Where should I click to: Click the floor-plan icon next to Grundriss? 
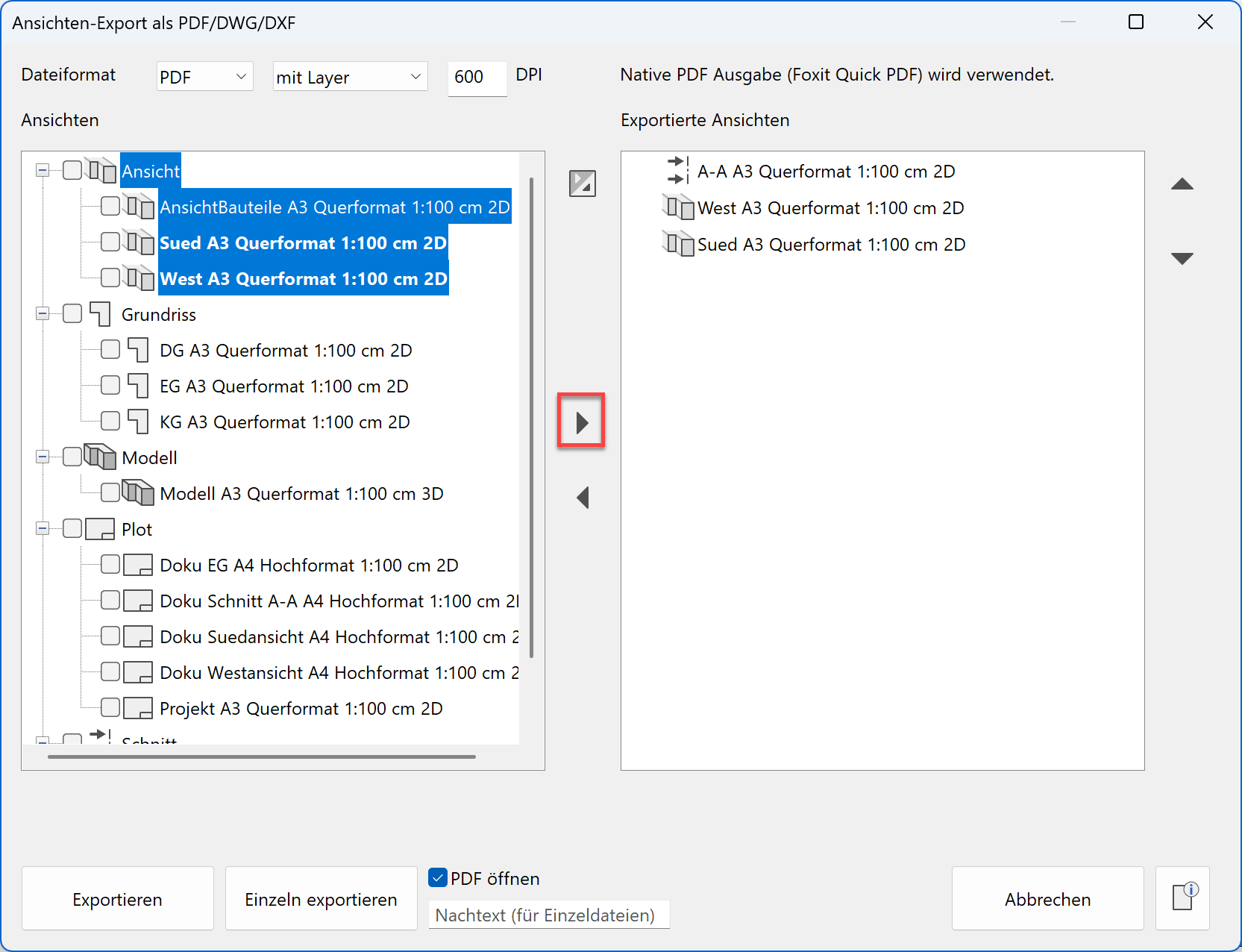point(101,313)
